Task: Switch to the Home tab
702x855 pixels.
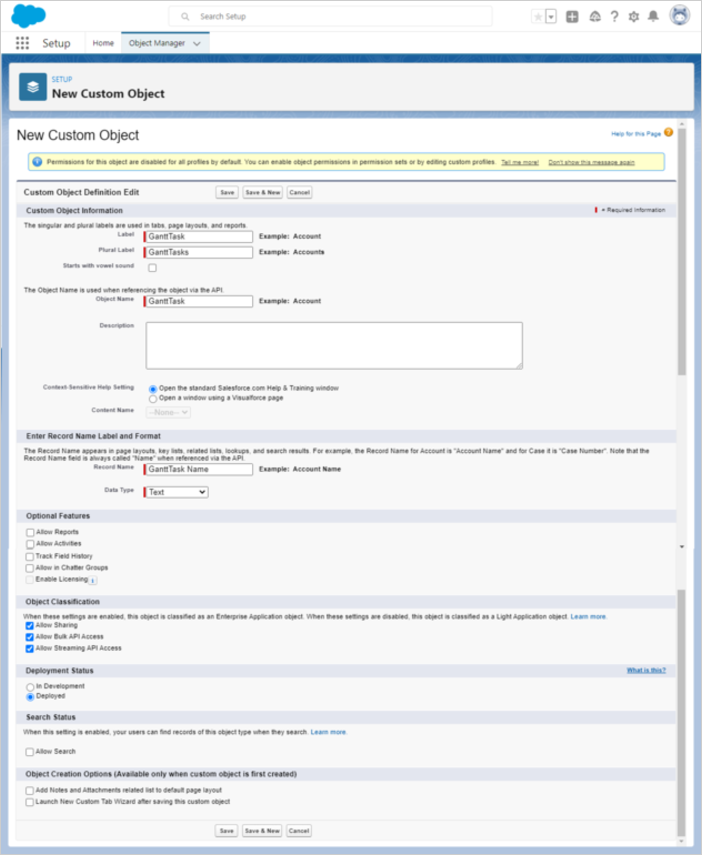Action: pyautogui.click(x=103, y=44)
